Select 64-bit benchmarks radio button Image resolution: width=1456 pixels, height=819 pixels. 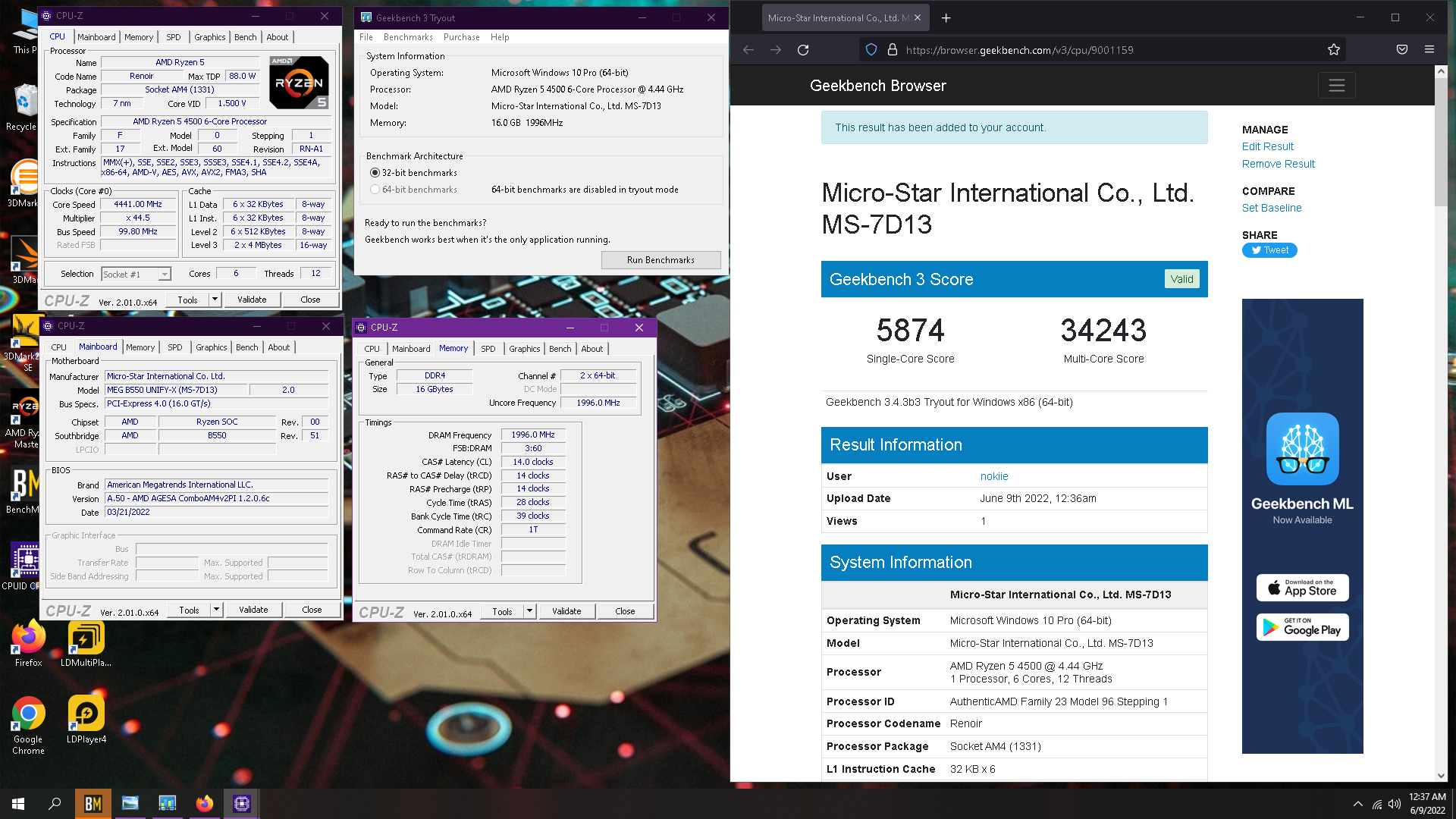point(375,190)
